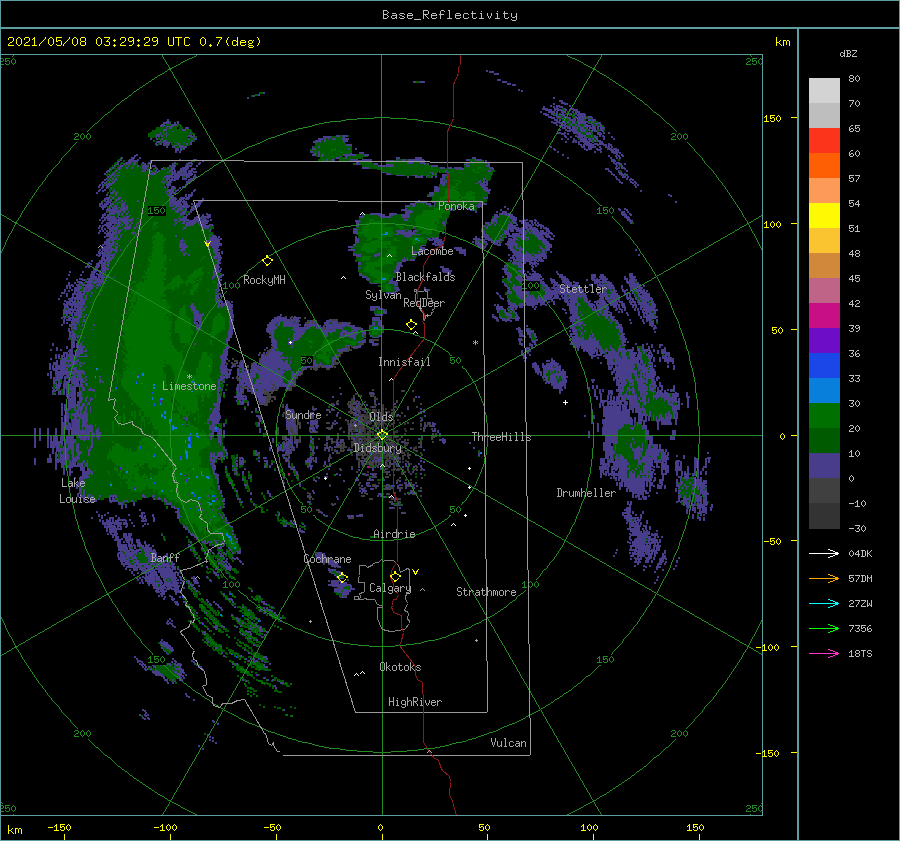The width and height of the screenshot is (900, 841).
Task: Click the yellow radar site diamond at center
Action: pos(382,435)
